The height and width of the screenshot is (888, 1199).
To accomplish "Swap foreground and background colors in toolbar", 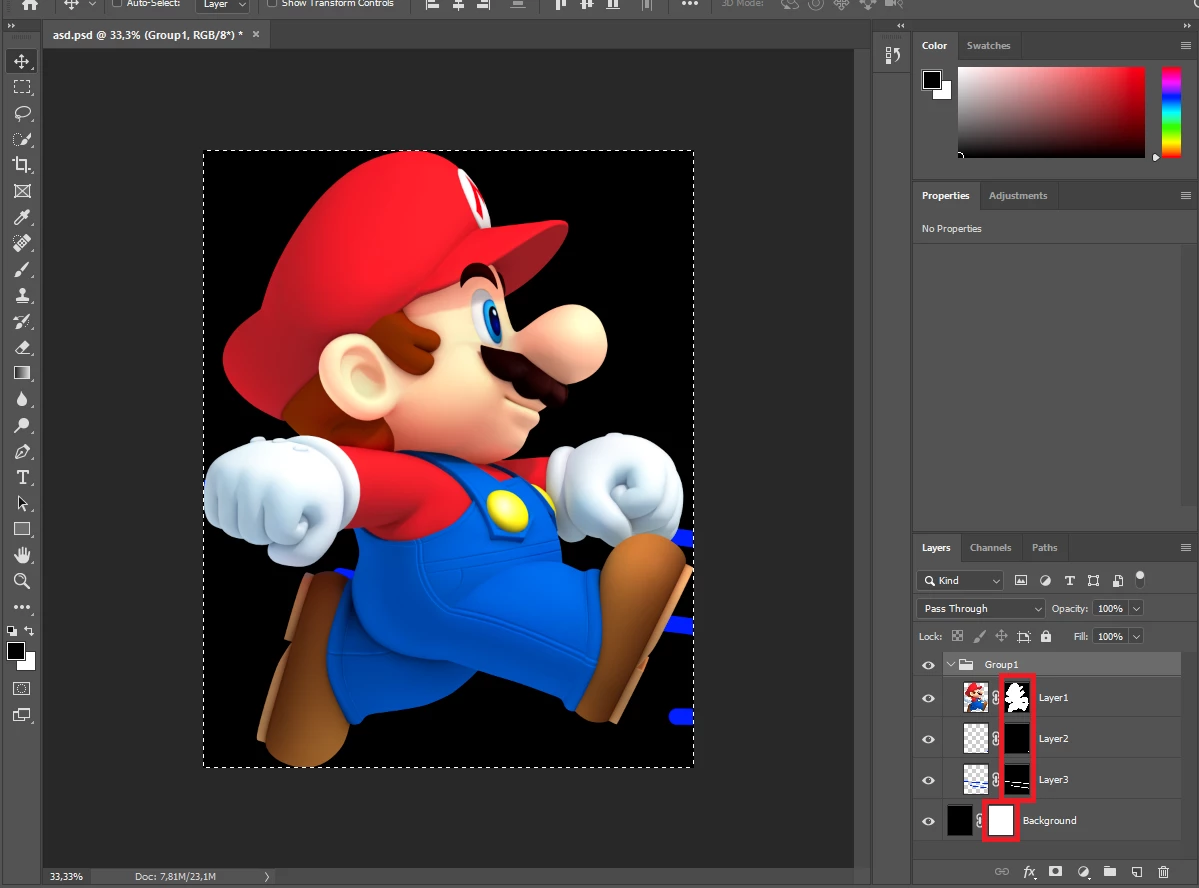I will [x=29, y=631].
